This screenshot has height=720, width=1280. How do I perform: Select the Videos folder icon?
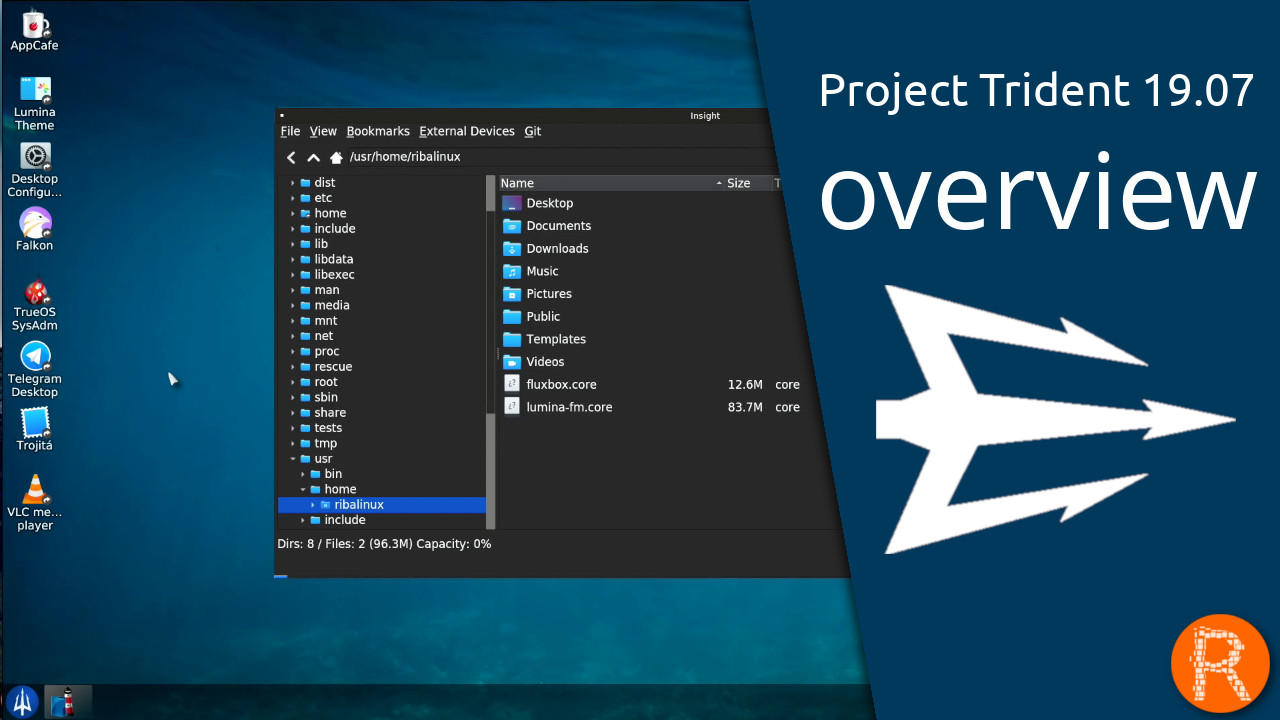point(512,362)
